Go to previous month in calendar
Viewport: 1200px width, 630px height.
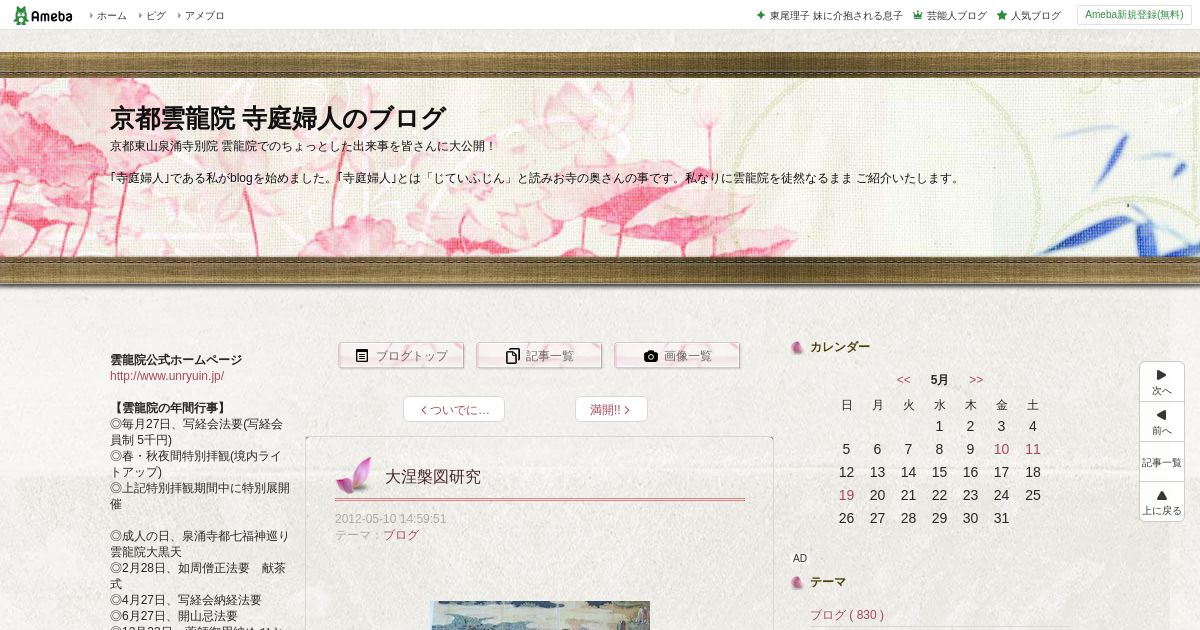click(903, 380)
